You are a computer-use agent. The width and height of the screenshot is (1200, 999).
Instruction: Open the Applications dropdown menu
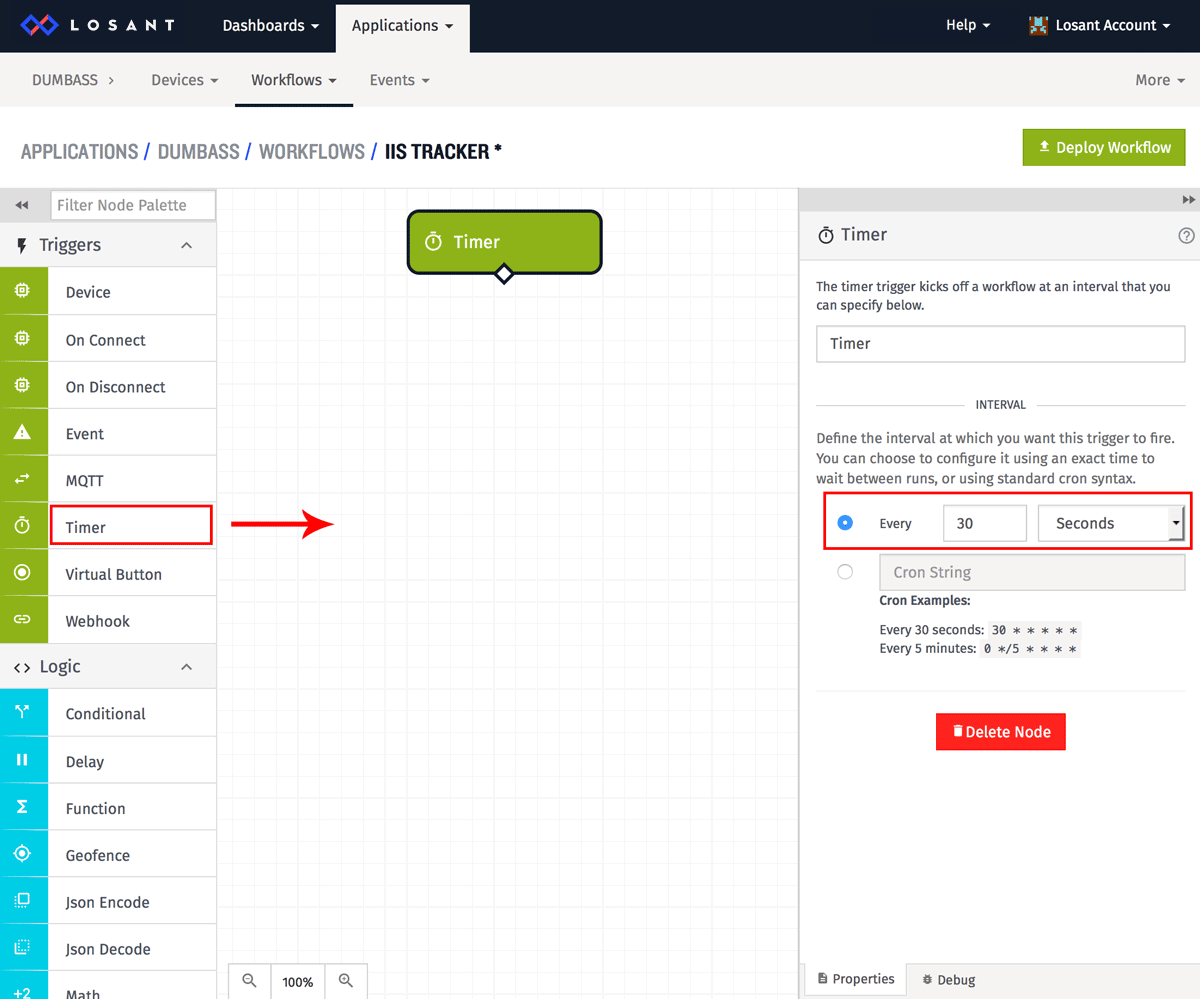(x=402, y=26)
